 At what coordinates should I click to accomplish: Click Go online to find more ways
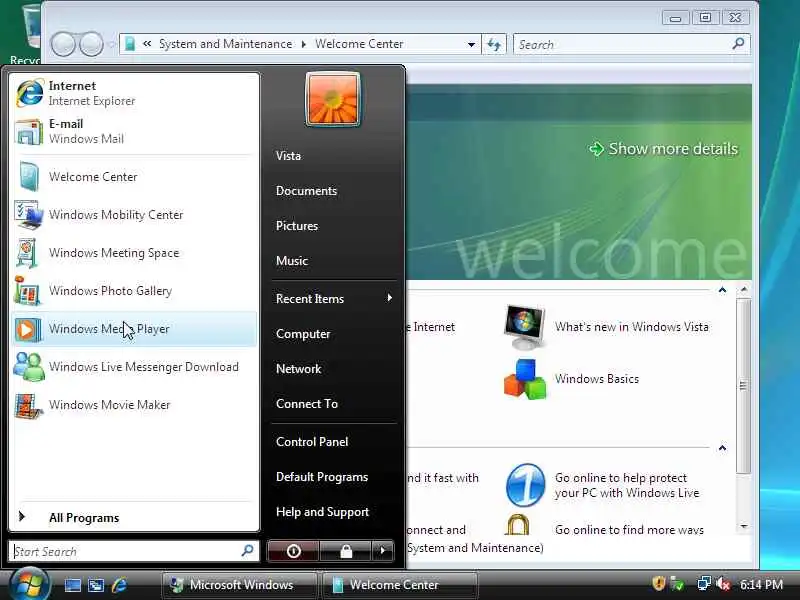629,530
